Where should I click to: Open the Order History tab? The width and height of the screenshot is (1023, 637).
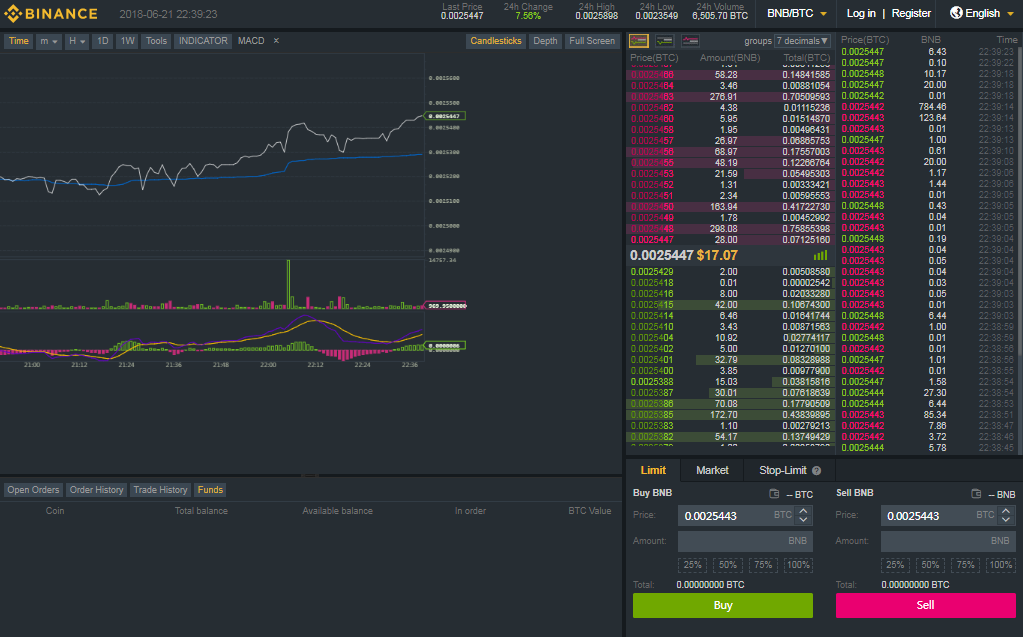click(97, 489)
